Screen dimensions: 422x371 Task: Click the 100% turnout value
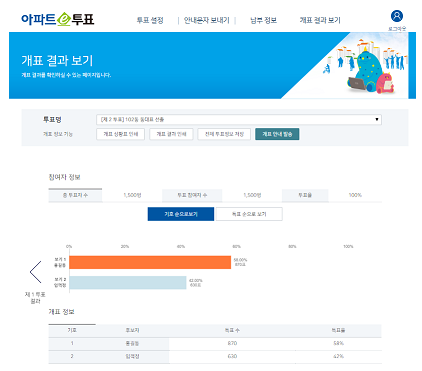(x=355, y=195)
